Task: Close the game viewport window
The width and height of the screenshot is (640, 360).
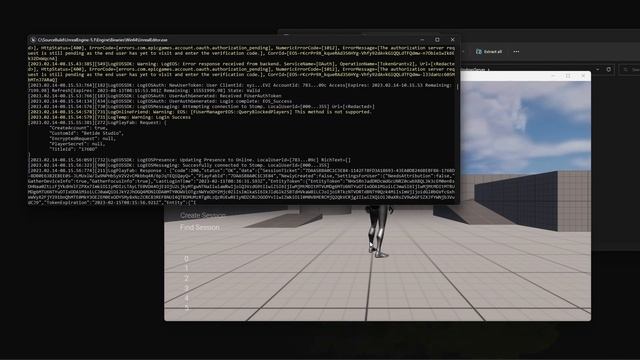Action: 583,76
